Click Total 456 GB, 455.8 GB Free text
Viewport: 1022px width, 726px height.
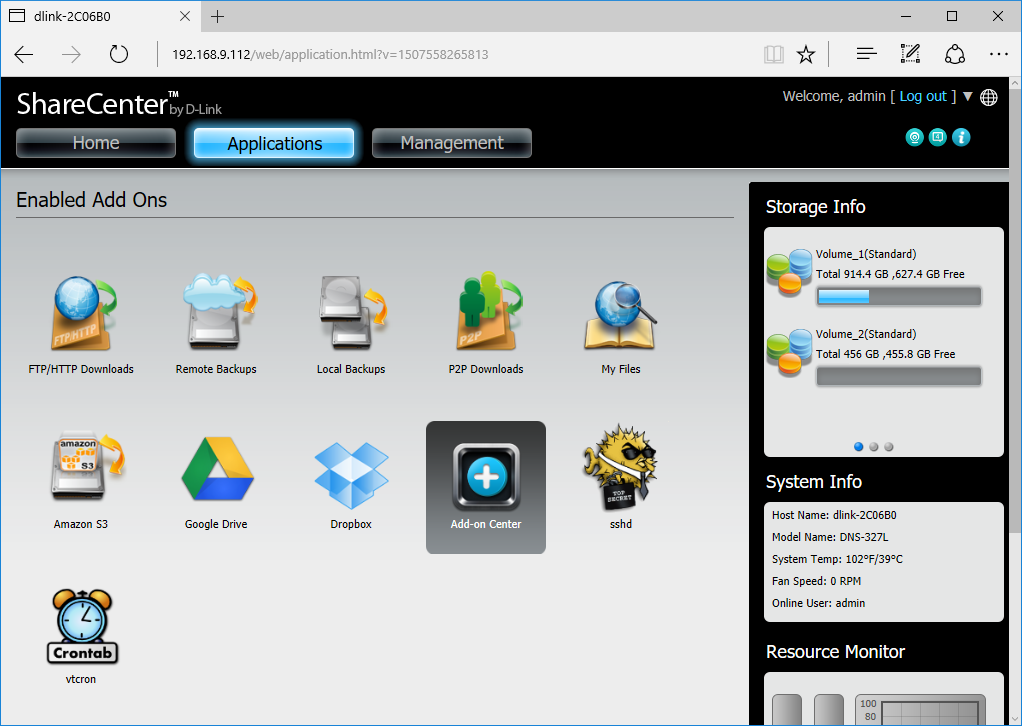point(886,354)
